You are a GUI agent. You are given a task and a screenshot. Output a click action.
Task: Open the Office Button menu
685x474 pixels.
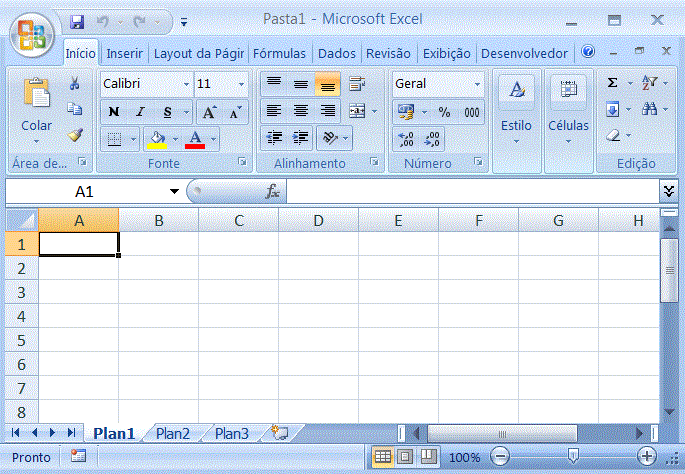pyautogui.click(x=32, y=36)
